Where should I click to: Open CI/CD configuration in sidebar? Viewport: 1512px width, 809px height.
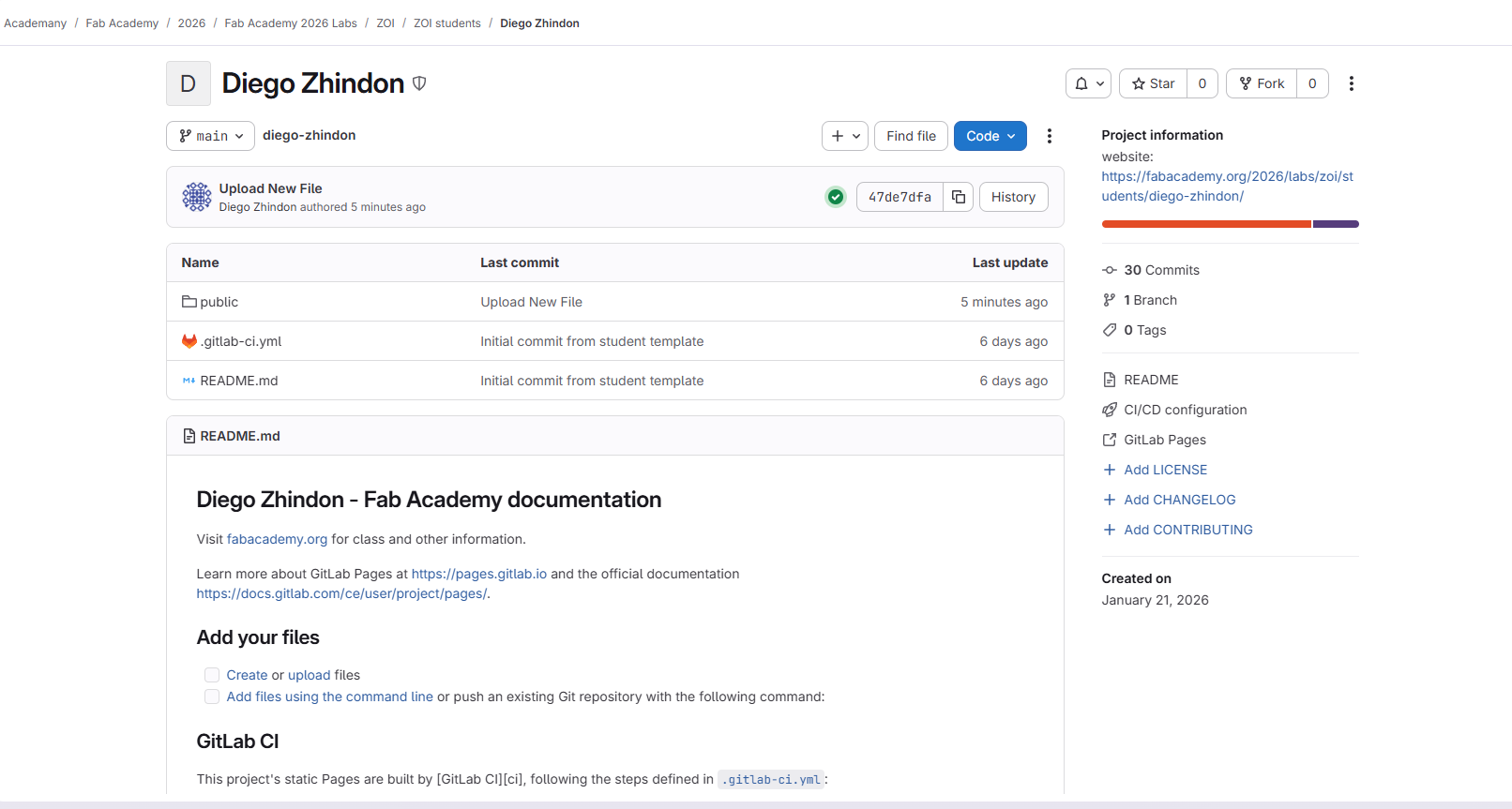[1186, 410]
